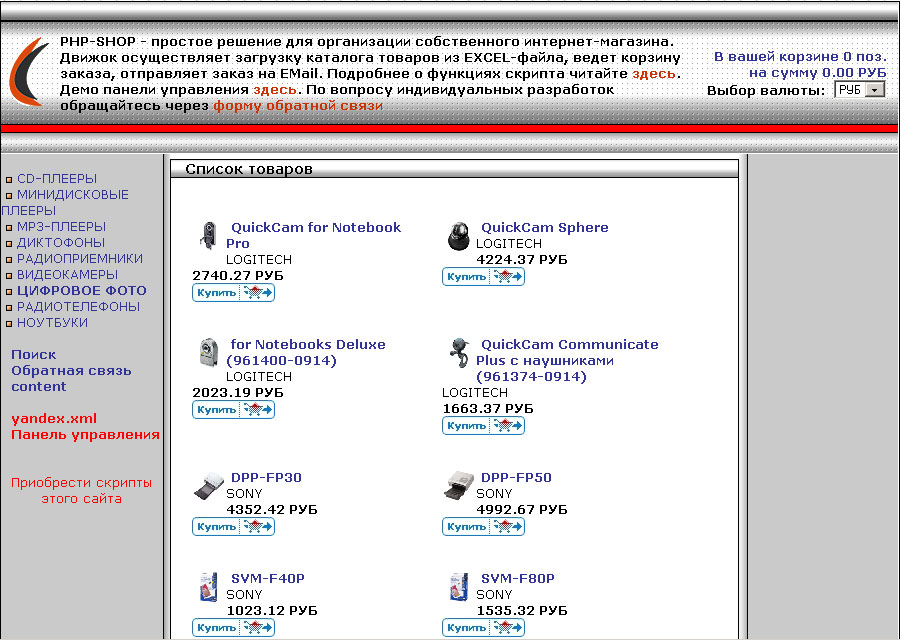Go to the НОУТБУКИ category
900x641 pixels.
tap(52, 323)
